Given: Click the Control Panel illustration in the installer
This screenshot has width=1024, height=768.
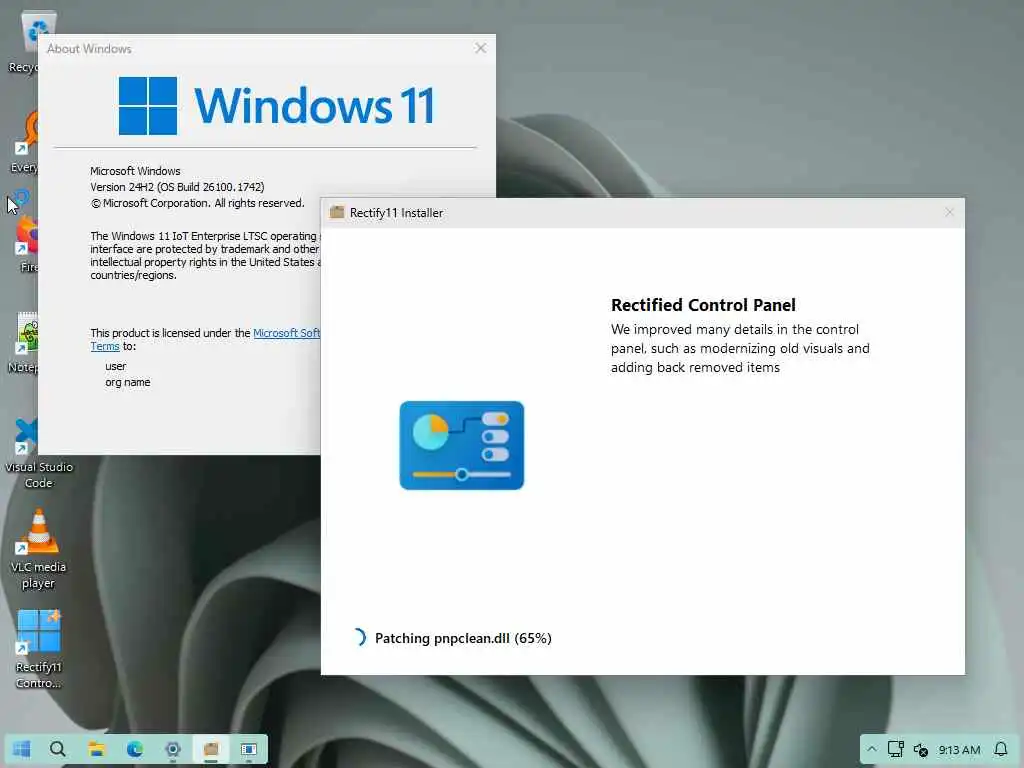Looking at the screenshot, I should point(462,445).
